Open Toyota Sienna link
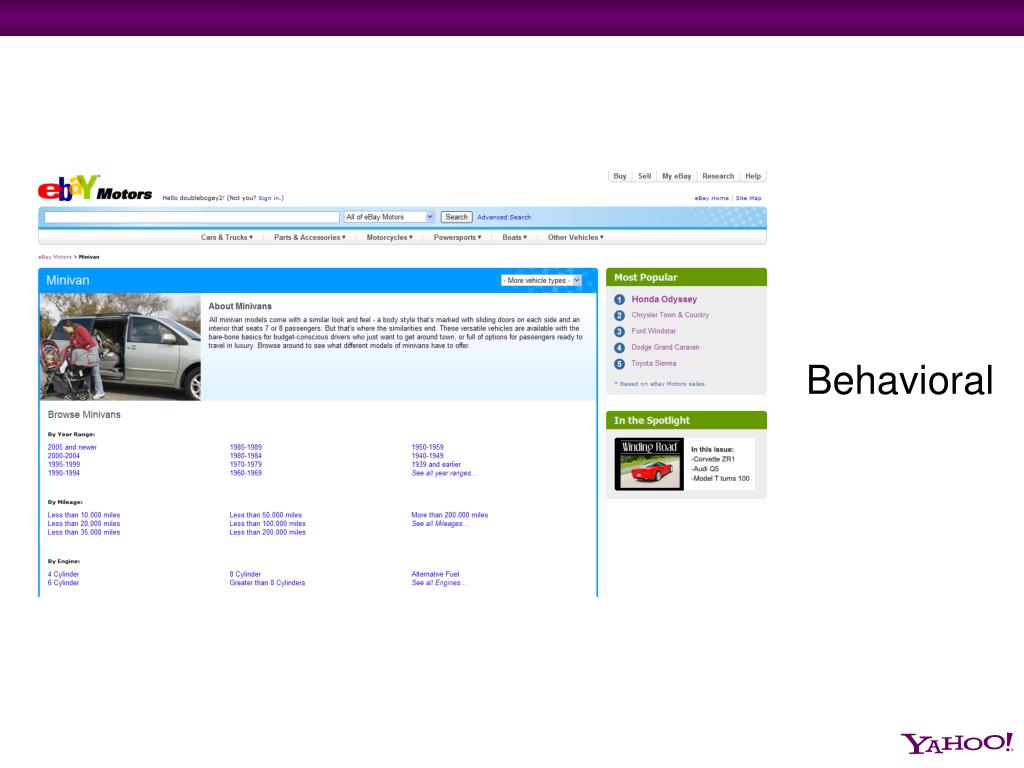The width and height of the screenshot is (1024, 768). click(x=654, y=364)
